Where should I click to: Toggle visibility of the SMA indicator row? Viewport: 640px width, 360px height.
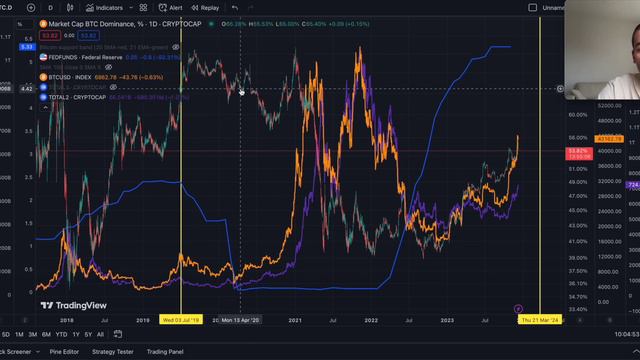pos(108,67)
